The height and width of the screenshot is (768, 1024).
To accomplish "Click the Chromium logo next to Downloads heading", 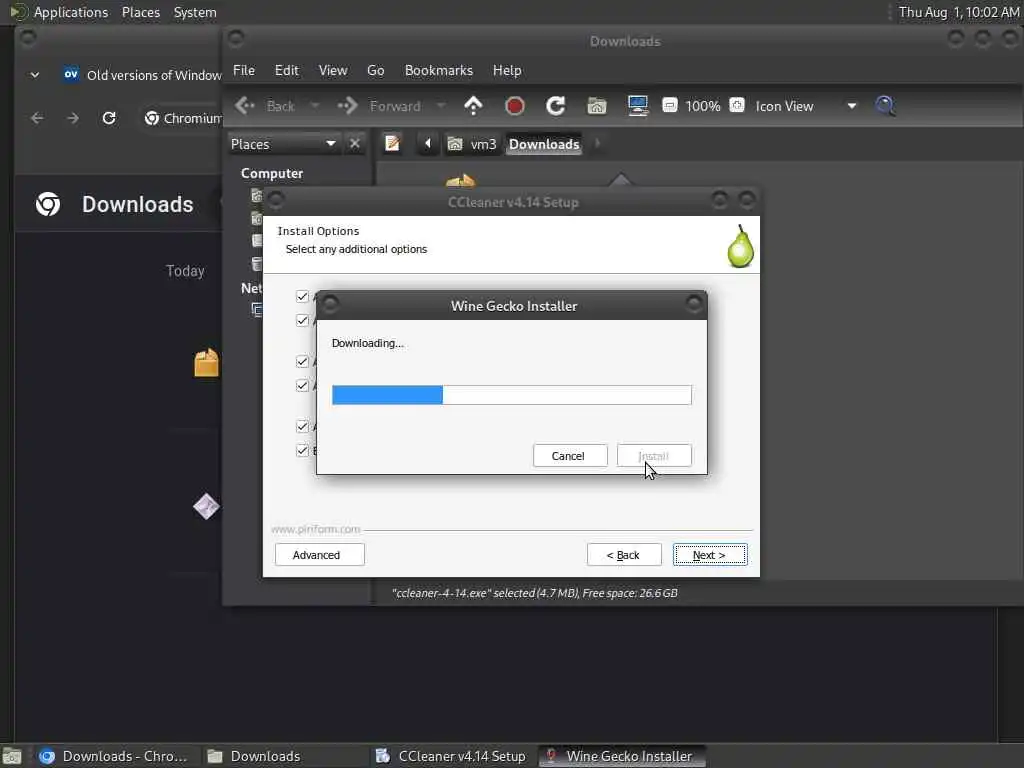I will tap(48, 204).
